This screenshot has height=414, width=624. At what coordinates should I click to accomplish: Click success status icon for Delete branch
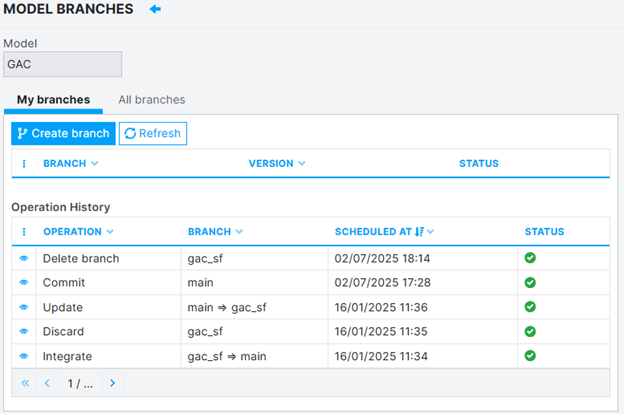(x=530, y=258)
